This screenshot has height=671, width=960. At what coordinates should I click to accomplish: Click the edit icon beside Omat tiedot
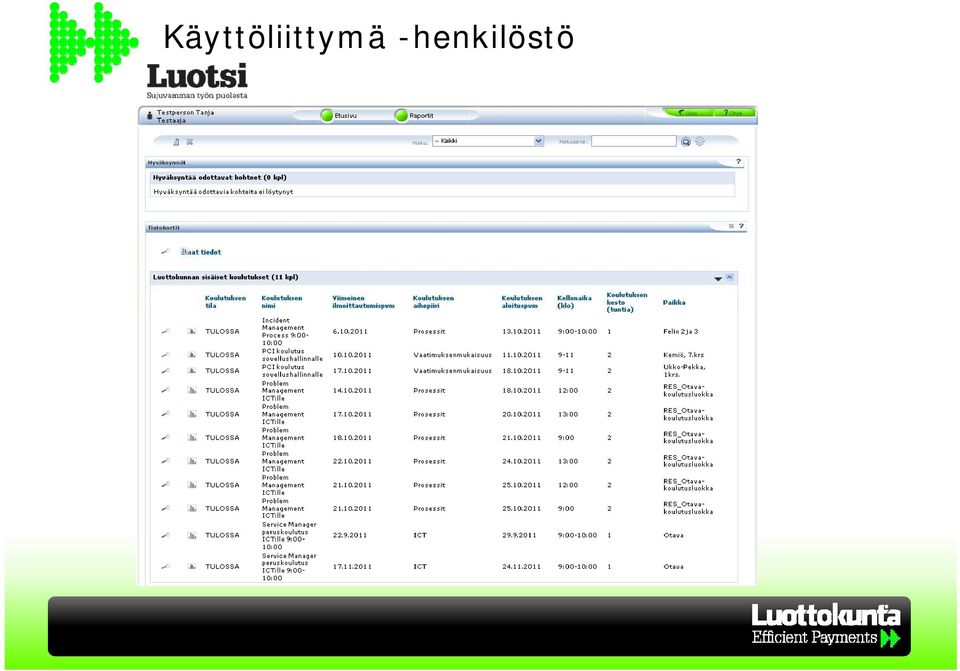[165, 251]
